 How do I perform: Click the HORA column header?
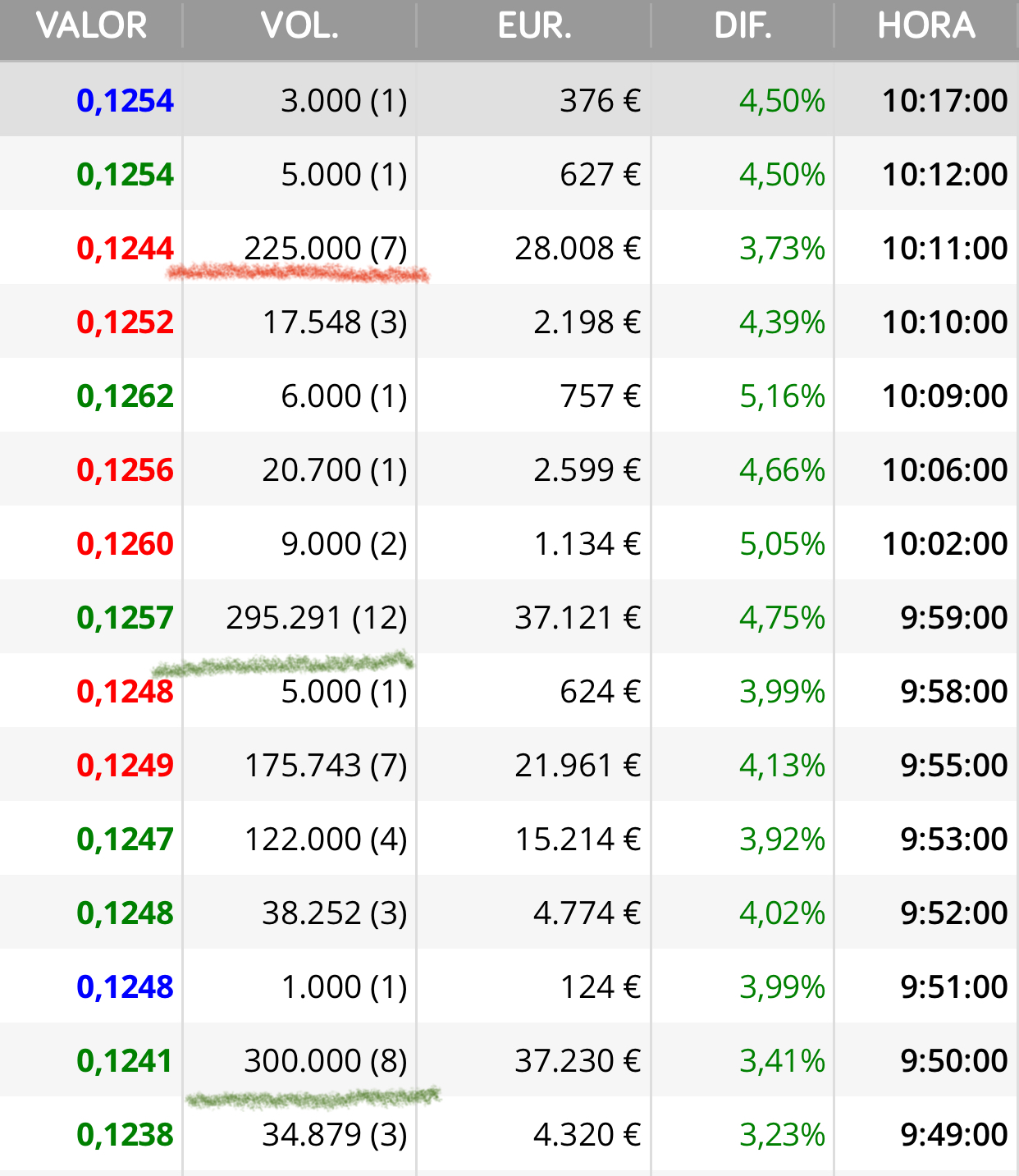(926, 25)
